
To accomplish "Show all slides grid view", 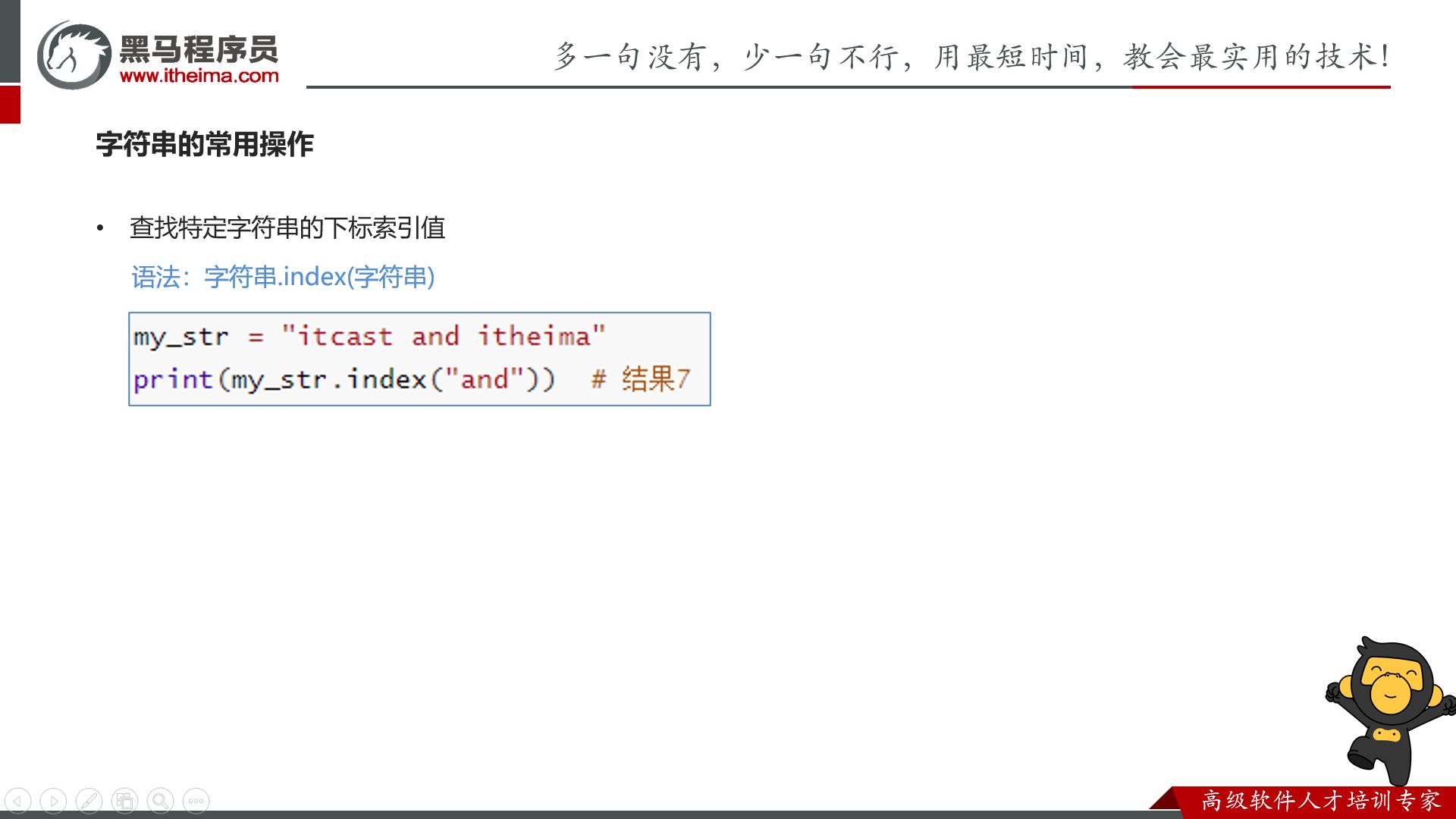I will (124, 801).
